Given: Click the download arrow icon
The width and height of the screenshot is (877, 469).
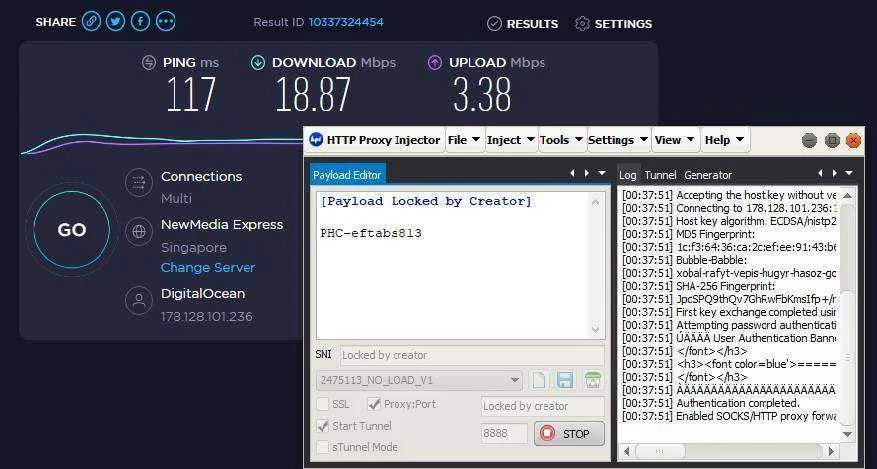Looking at the screenshot, I should coord(258,63).
